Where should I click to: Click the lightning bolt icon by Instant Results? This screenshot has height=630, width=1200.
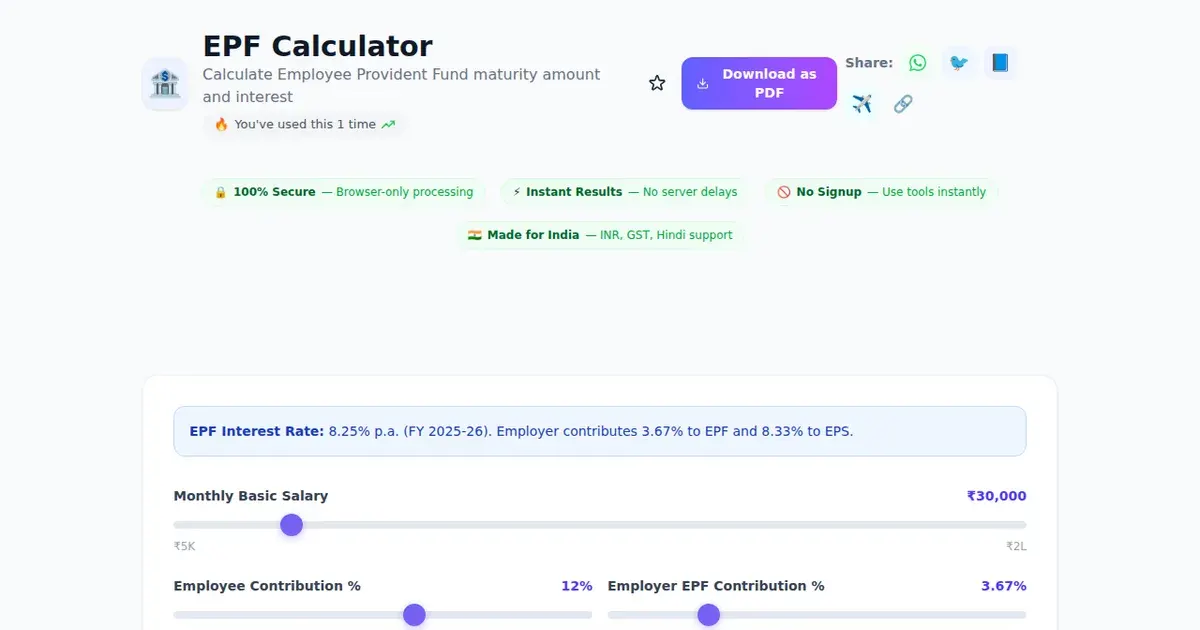tap(517, 192)
